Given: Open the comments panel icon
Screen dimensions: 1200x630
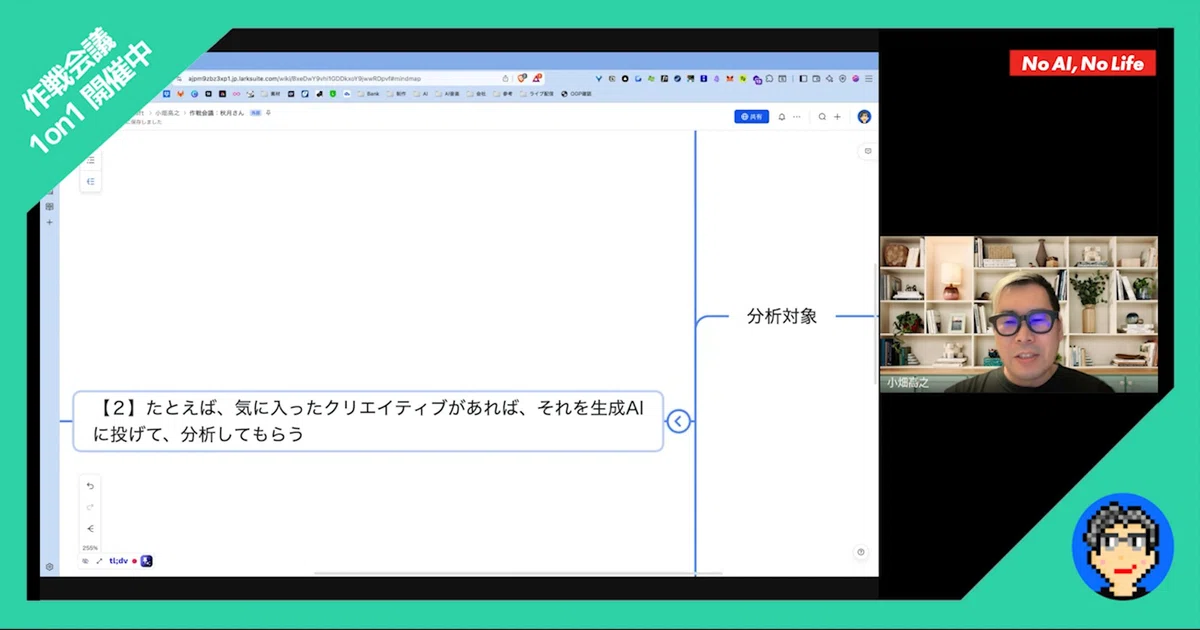Looking at the screenshot, I should click(867, 151).
